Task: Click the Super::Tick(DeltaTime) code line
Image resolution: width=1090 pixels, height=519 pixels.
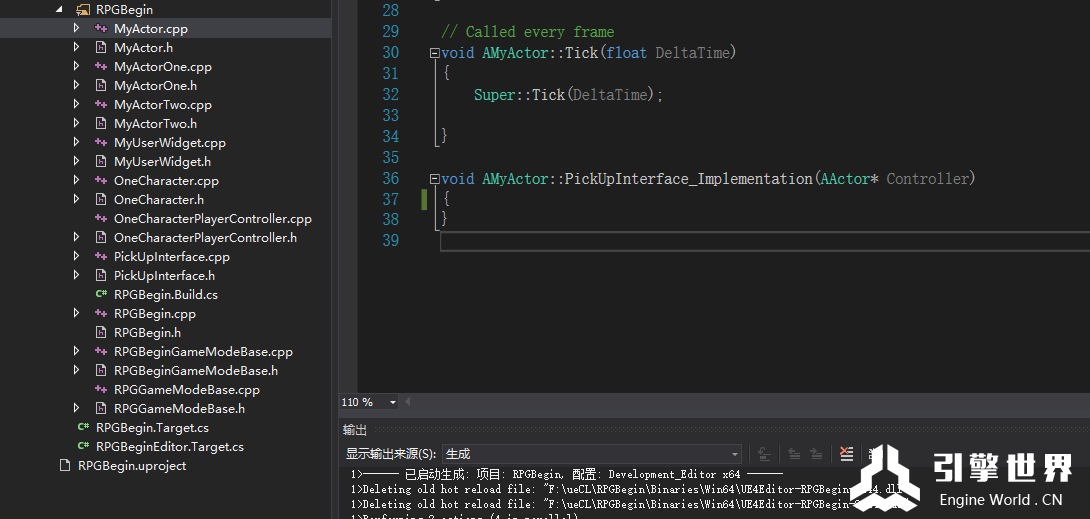Action: pyautogui.click(x=569, y=94)
